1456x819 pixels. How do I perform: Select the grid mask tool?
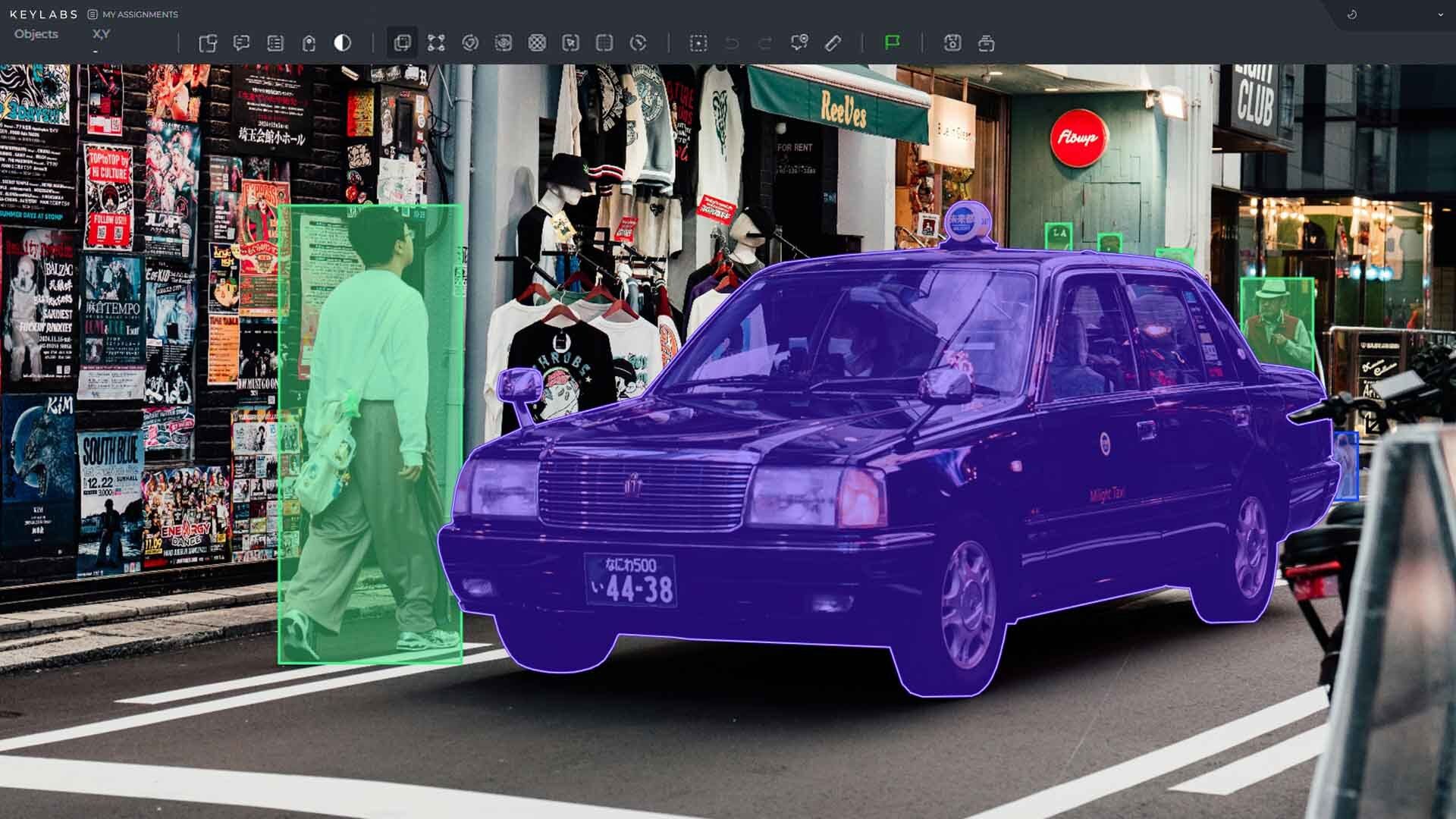[x=538, y=42]
